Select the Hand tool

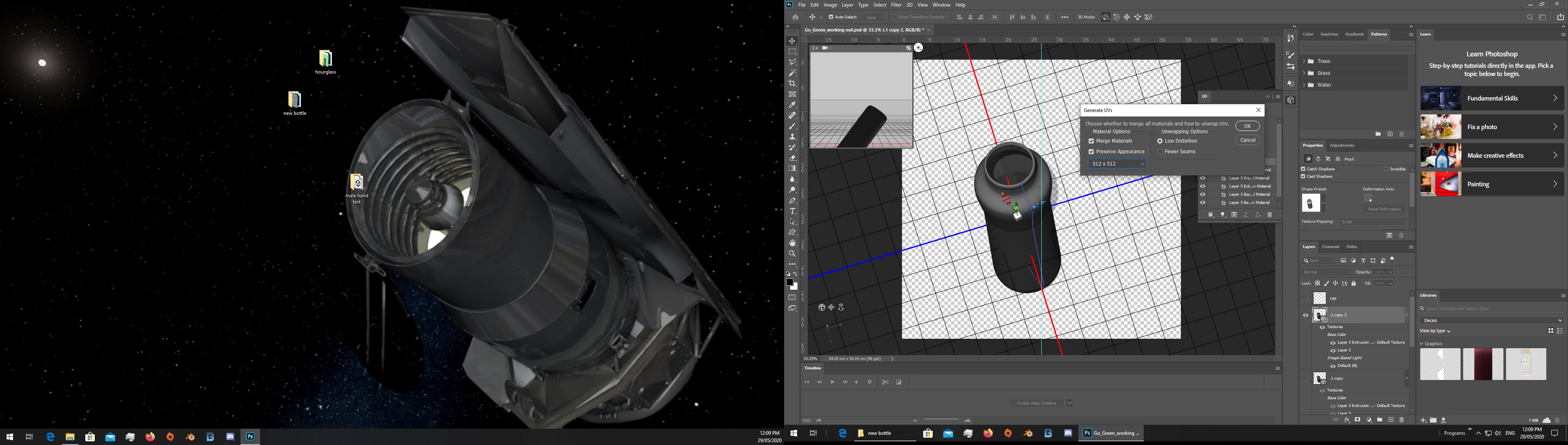[x=792, y=243]
